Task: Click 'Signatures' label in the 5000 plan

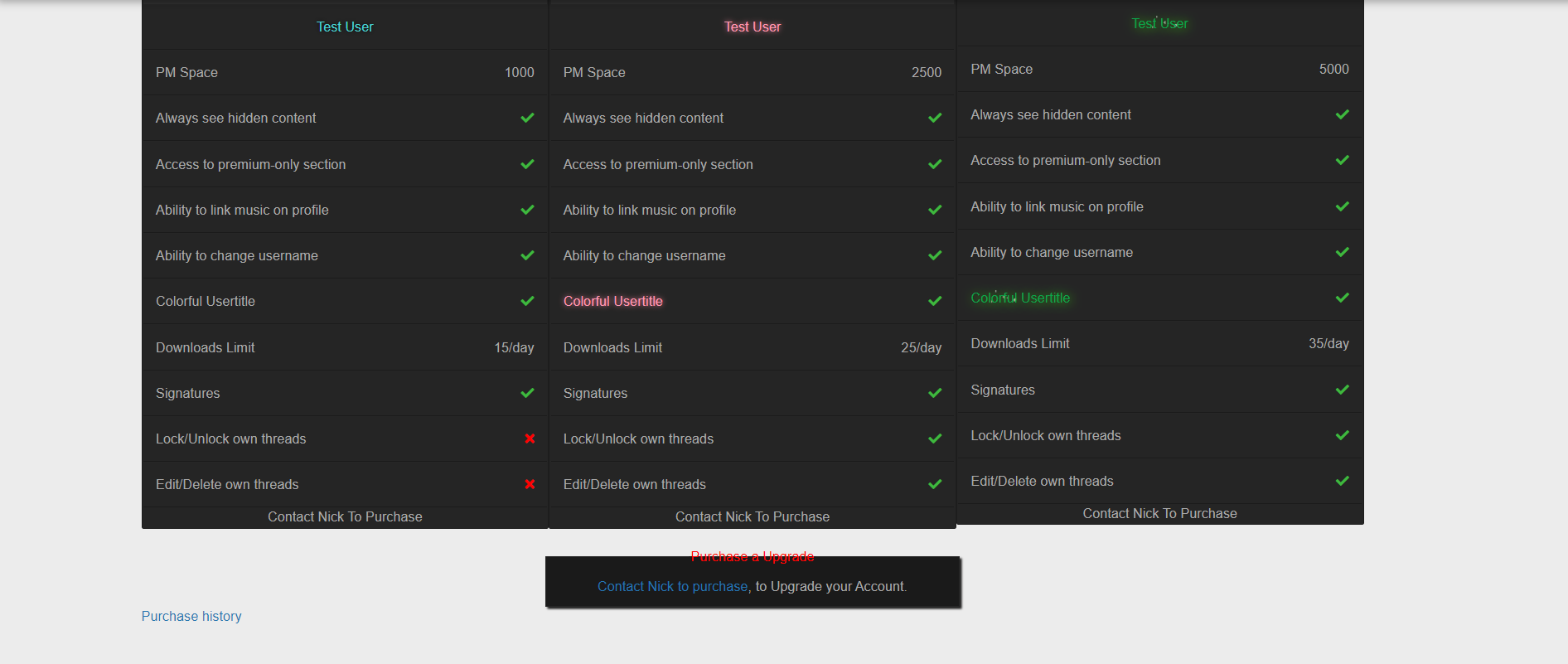Action: point(1003,390)
